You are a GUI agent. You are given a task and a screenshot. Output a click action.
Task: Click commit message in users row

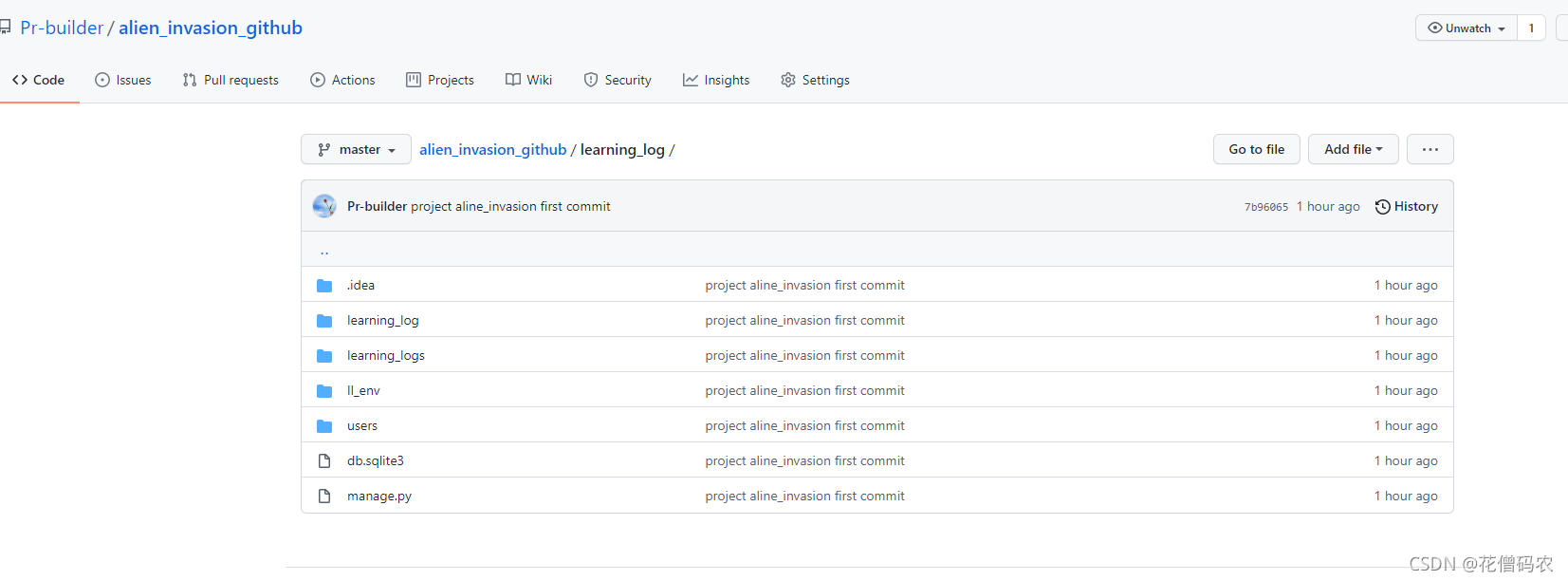[804, 425]
